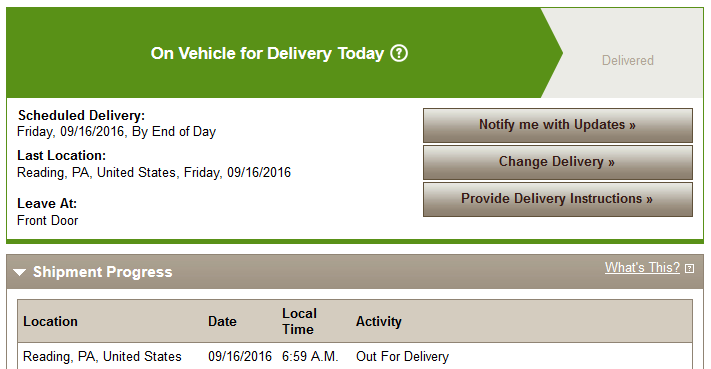Click the Shipment Progress header title
Image resolution: width=711 pixels, height=369 pixels.
[102, 272]
